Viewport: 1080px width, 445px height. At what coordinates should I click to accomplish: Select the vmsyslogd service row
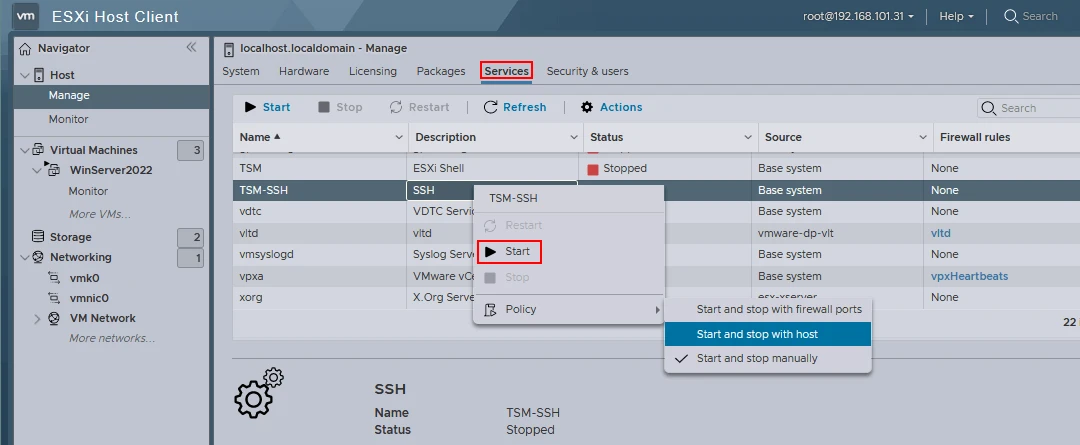click(656, 254)
